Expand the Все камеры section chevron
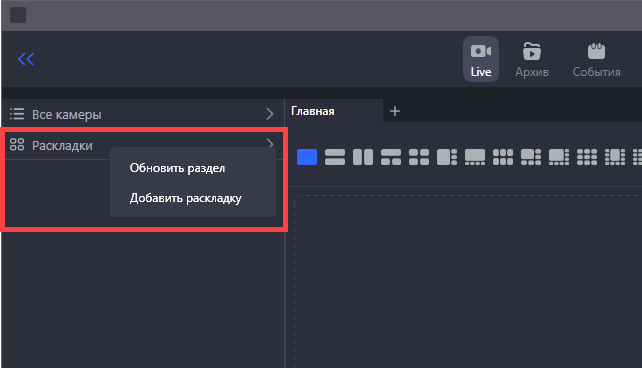The height and width of the screenshot is (368, 642). point(269,114)
